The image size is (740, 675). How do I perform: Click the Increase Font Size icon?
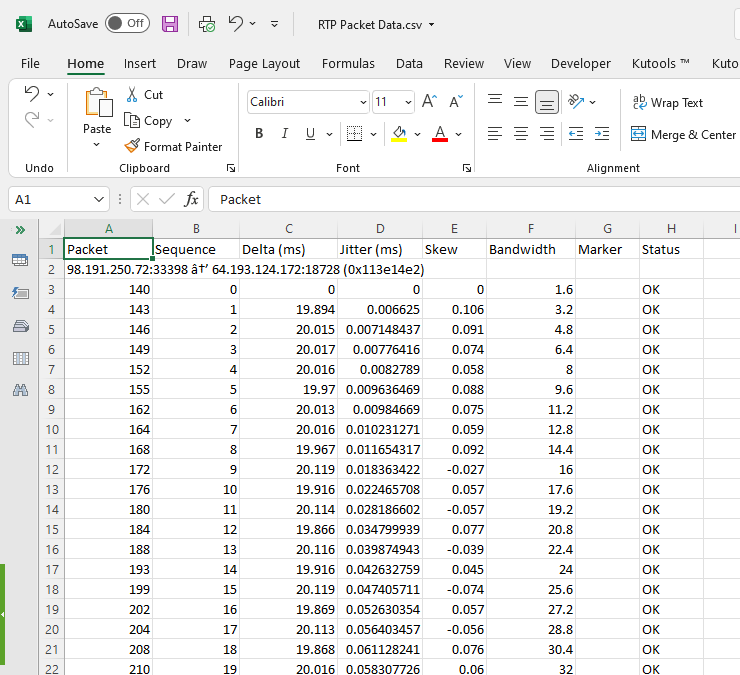coord(430,102)
